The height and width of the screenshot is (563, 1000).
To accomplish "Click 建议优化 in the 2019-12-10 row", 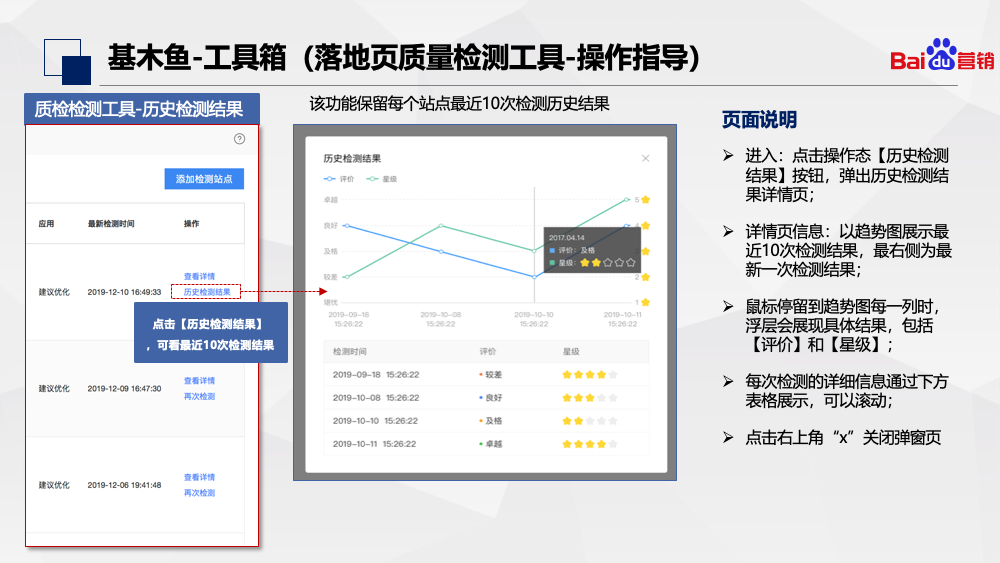I will click(54, 292).
